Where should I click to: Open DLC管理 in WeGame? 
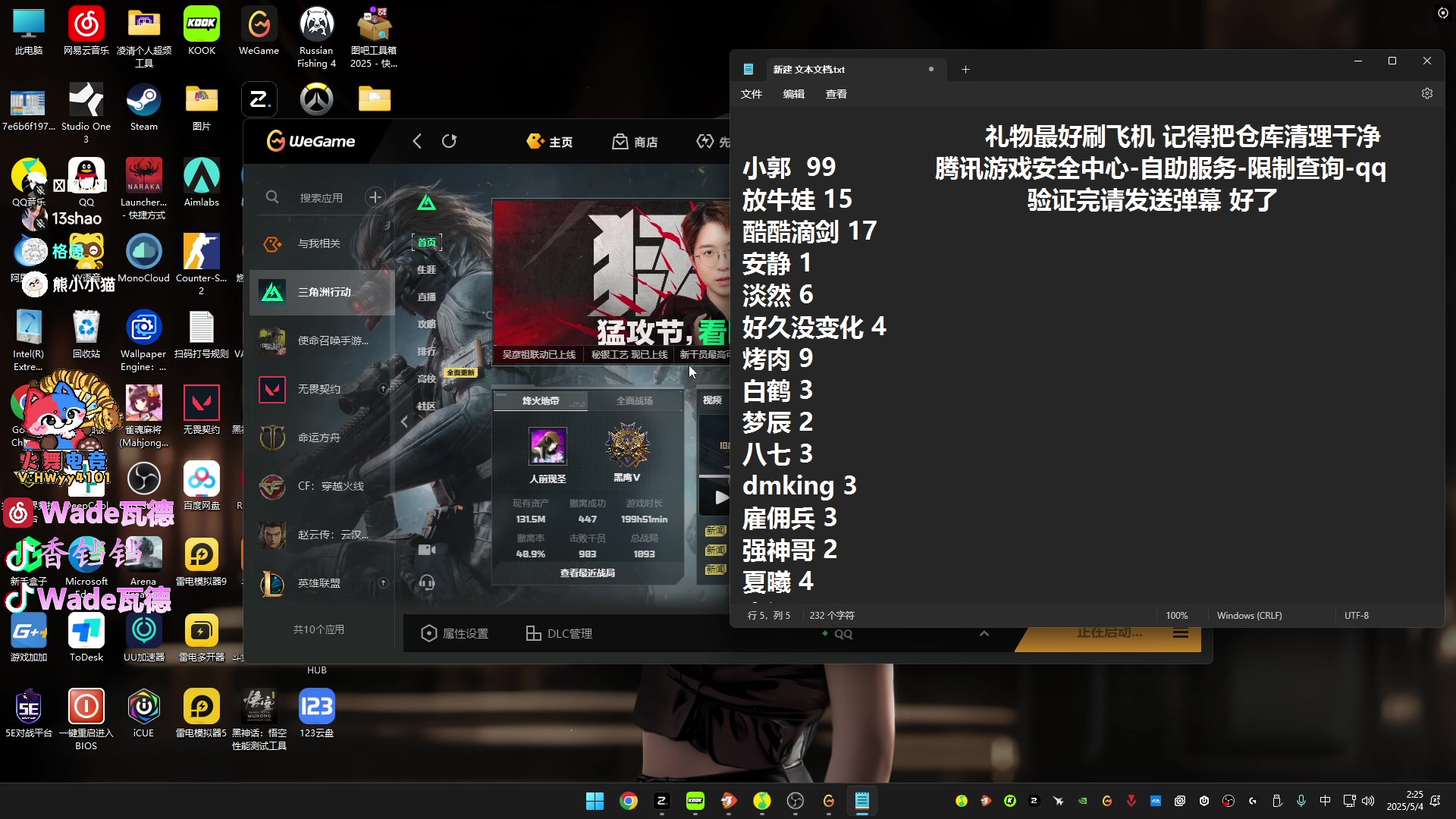[560, 634]
